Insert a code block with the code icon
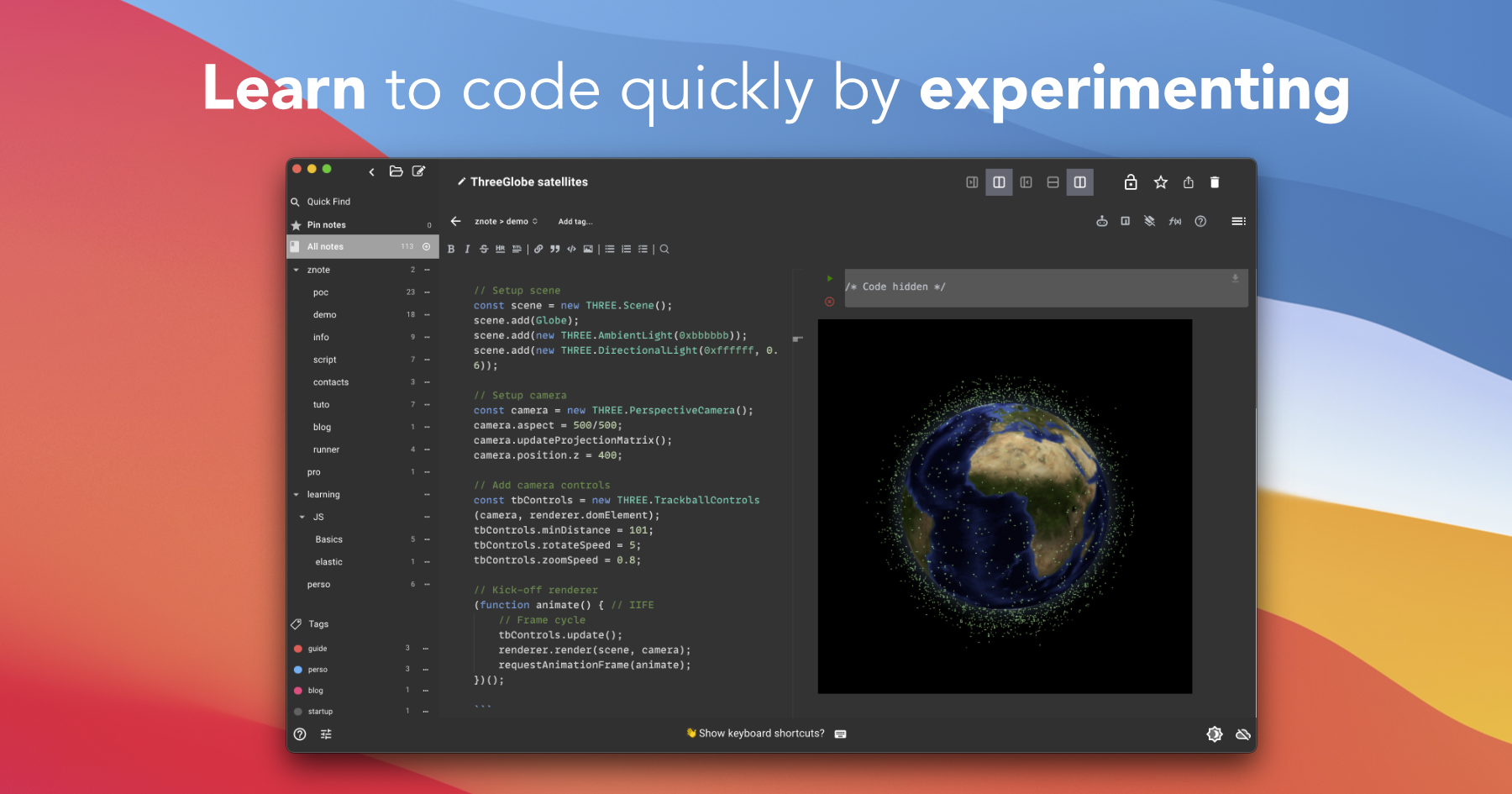The height and width of the screenshot is (794, 1512). tap(571, 249)
